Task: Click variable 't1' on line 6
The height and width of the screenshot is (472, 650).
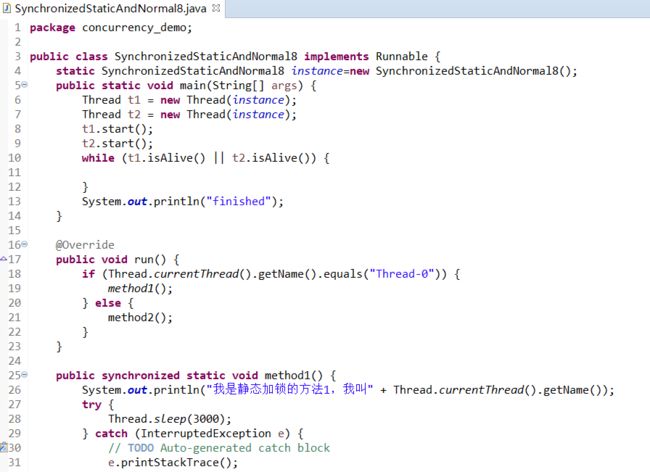Action: [x=134, y=100]
